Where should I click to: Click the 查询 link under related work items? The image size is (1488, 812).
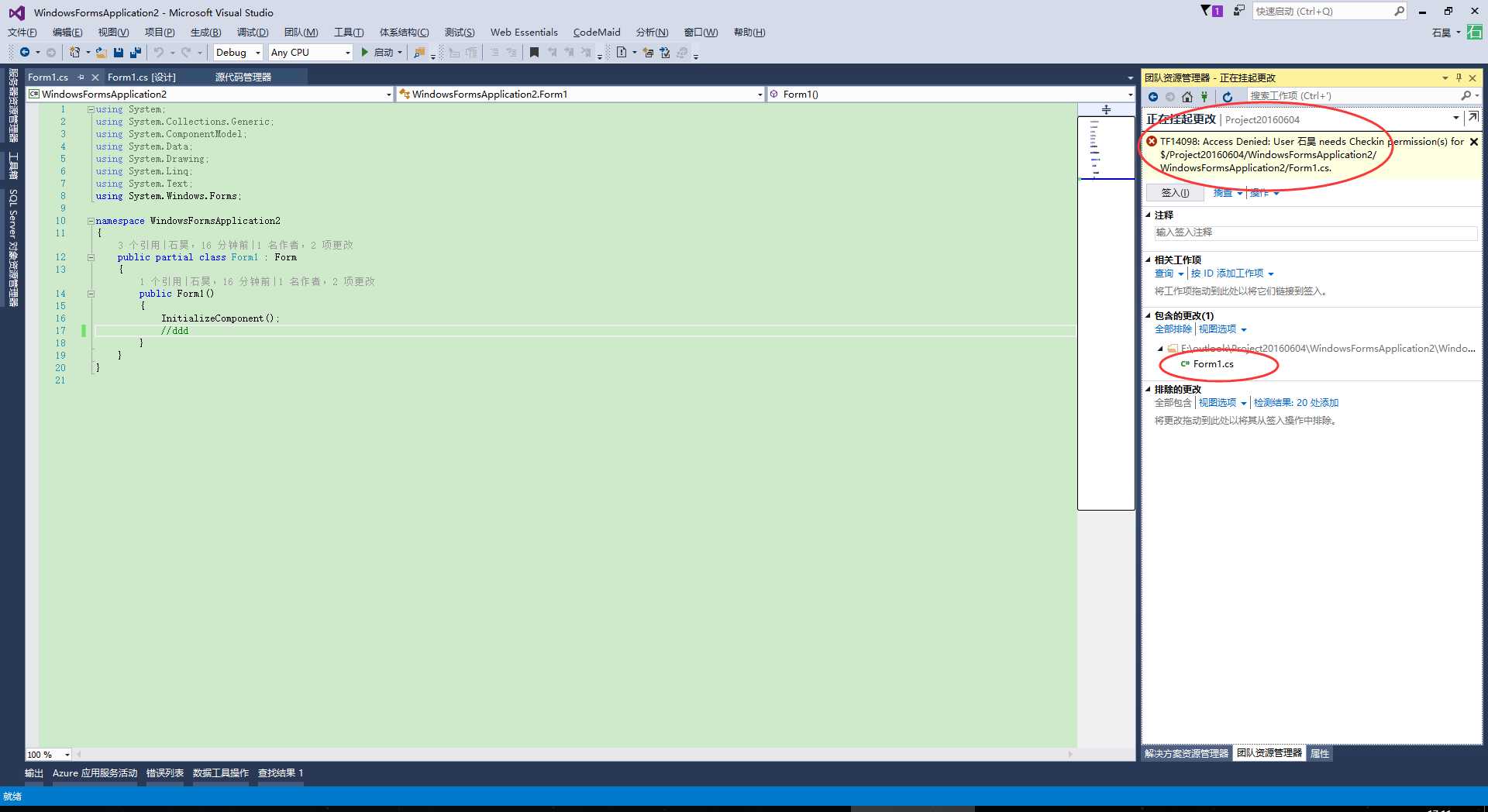tap(1164, 274)
